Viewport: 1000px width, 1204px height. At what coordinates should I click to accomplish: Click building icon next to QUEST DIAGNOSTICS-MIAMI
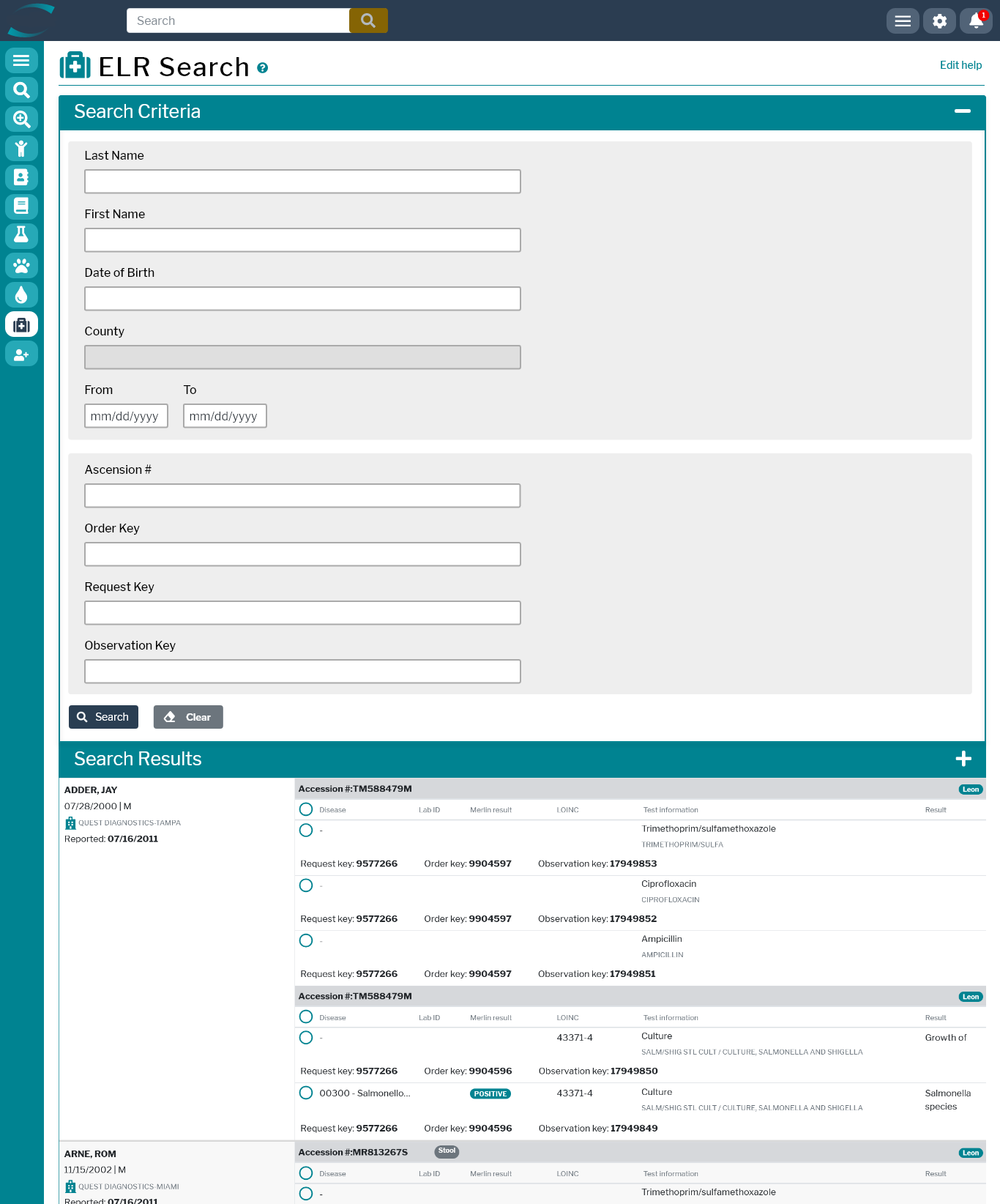click(70, 1187)
